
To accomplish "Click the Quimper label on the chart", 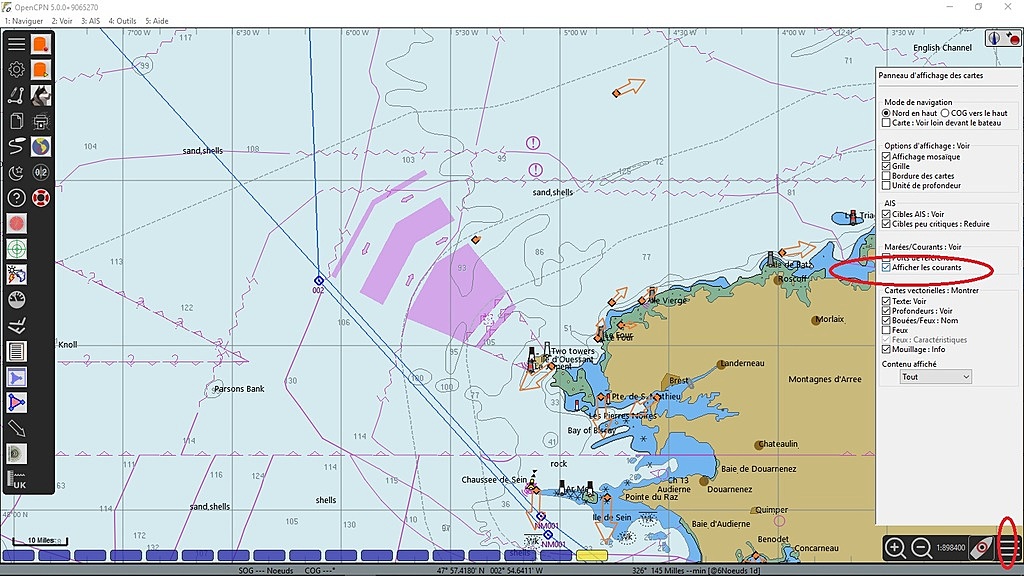I will [771, 510].
